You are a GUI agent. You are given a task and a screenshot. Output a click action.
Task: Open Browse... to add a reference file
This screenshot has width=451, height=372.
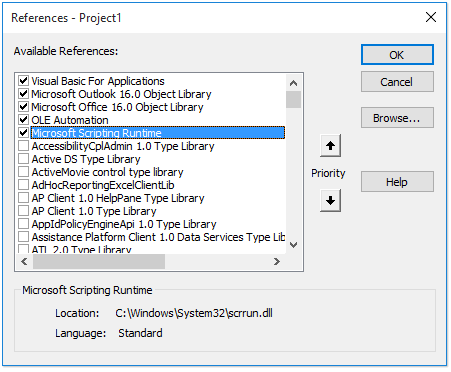tap(397, 118)
